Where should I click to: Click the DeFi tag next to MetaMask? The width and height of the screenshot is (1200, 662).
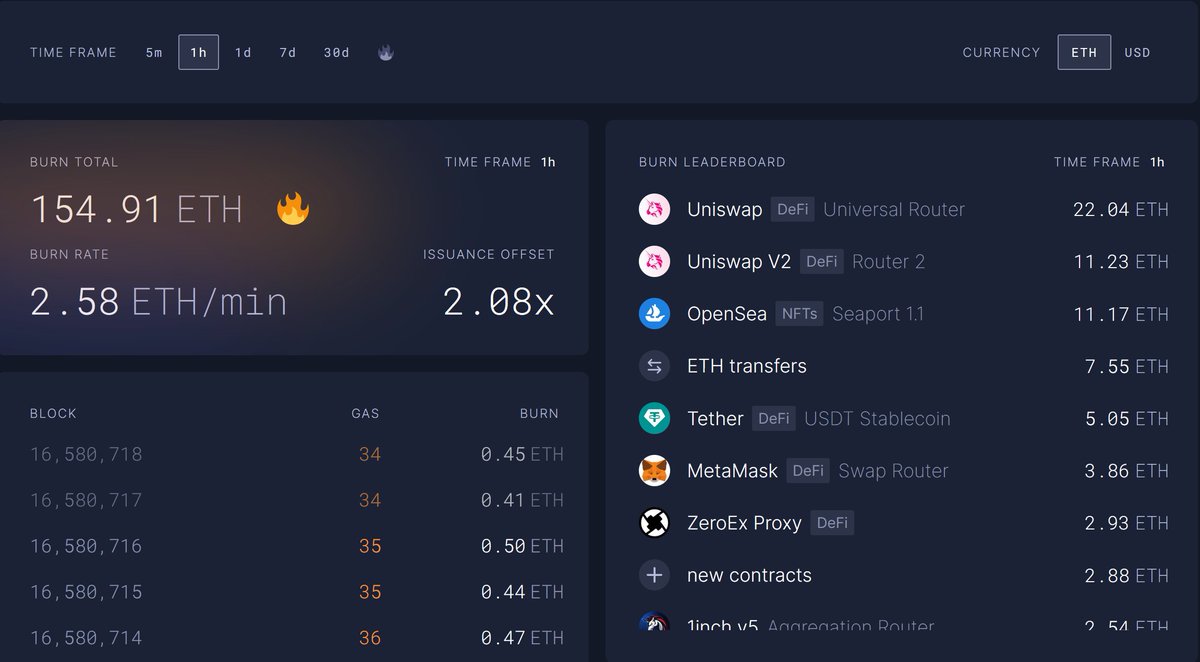point(808,470)
